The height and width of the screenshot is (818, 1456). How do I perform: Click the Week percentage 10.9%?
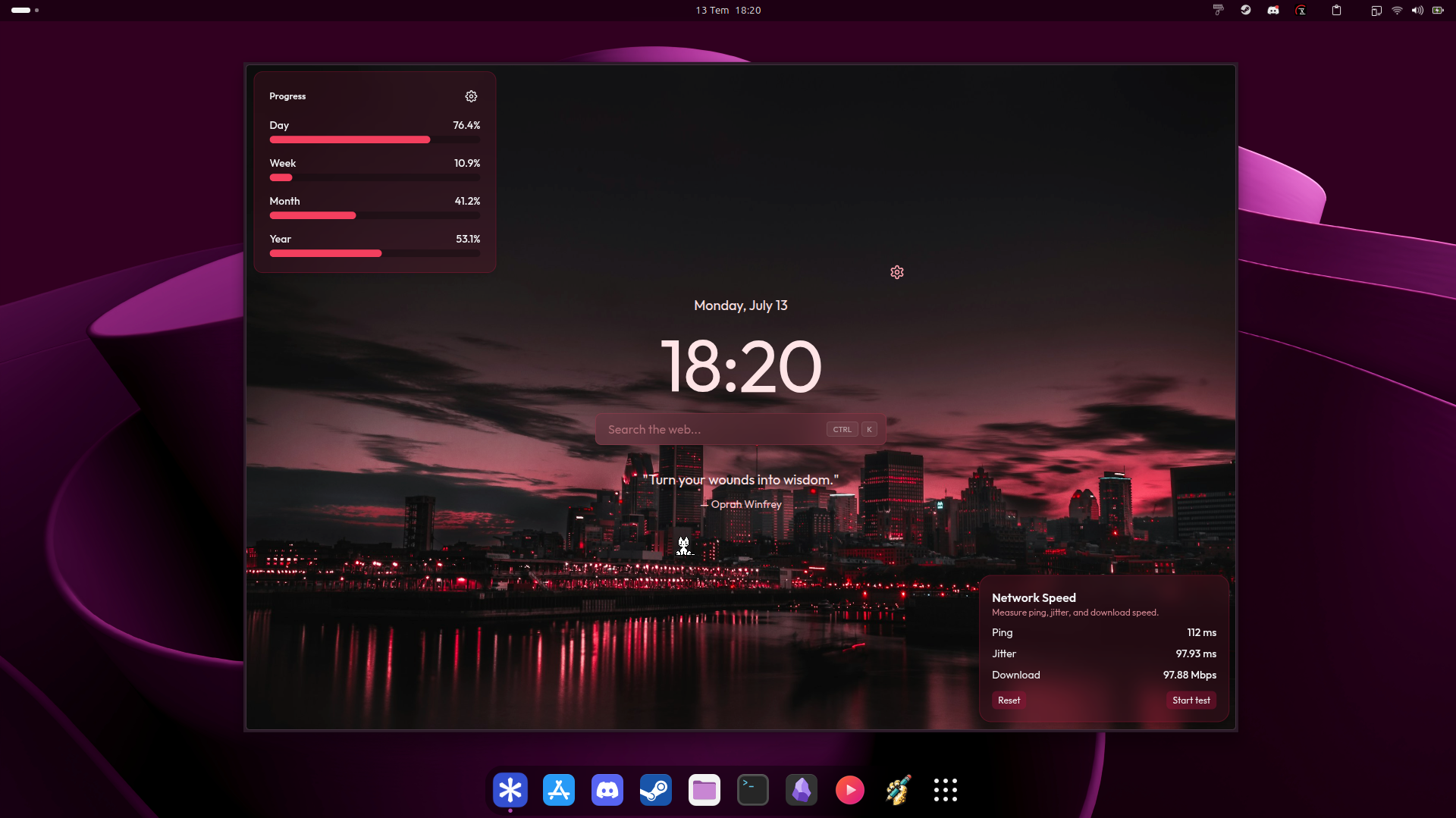(467, 163)
